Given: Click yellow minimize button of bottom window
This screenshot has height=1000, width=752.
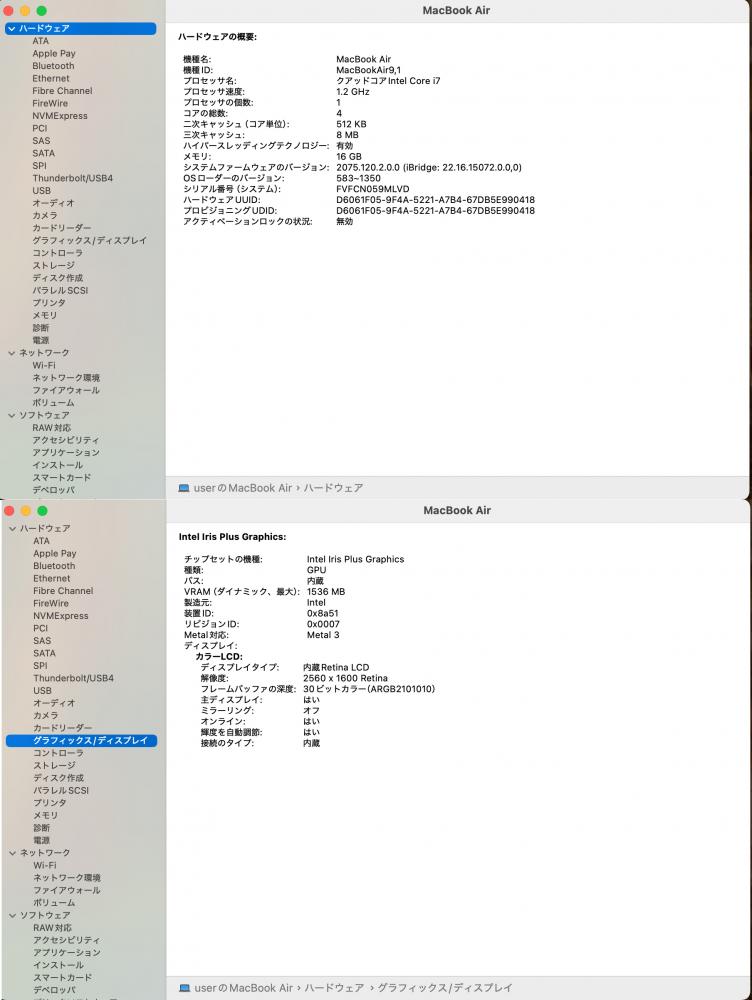Looking at the screenshot, I should point(26,511).
